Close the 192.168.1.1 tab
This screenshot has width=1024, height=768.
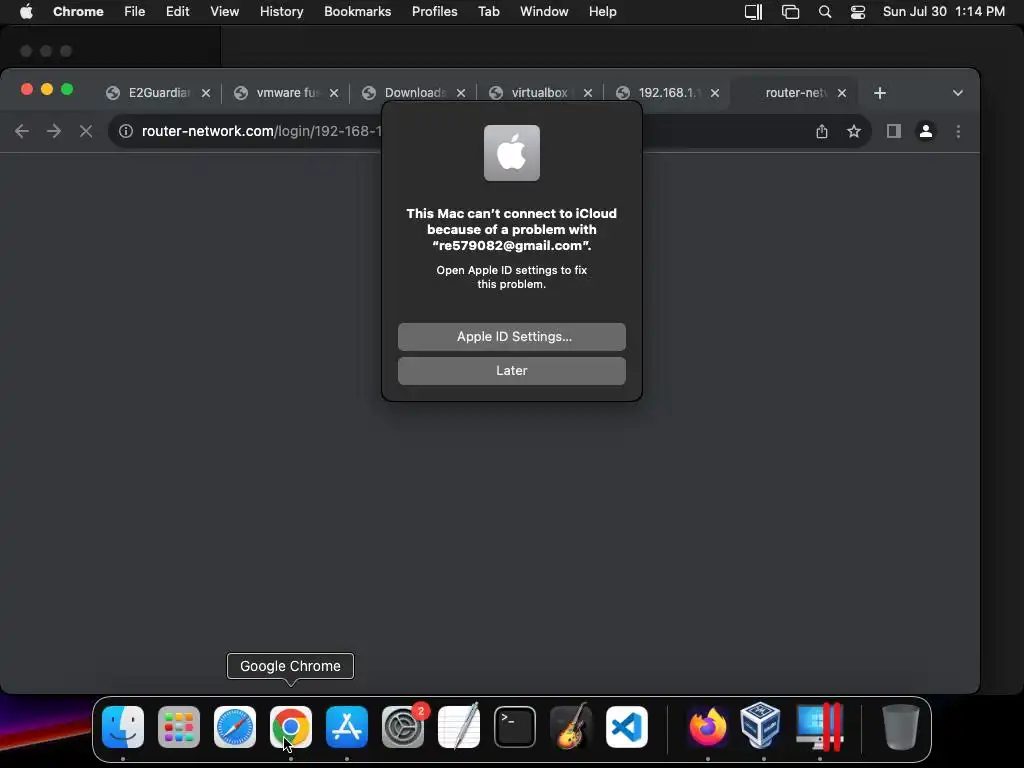pos(715,93)
